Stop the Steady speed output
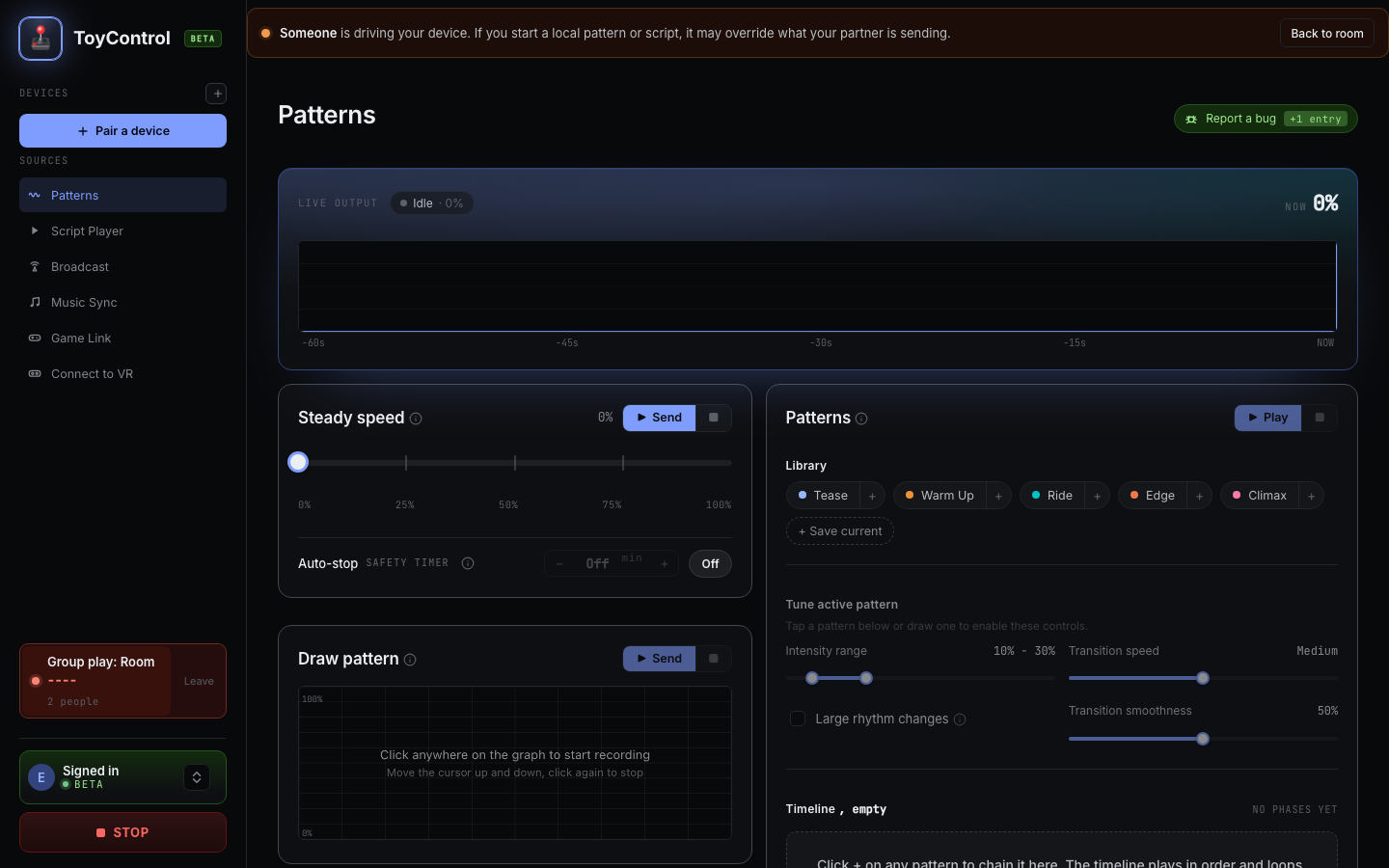The height and width of the screenshot is (868, 1389). 714,418
